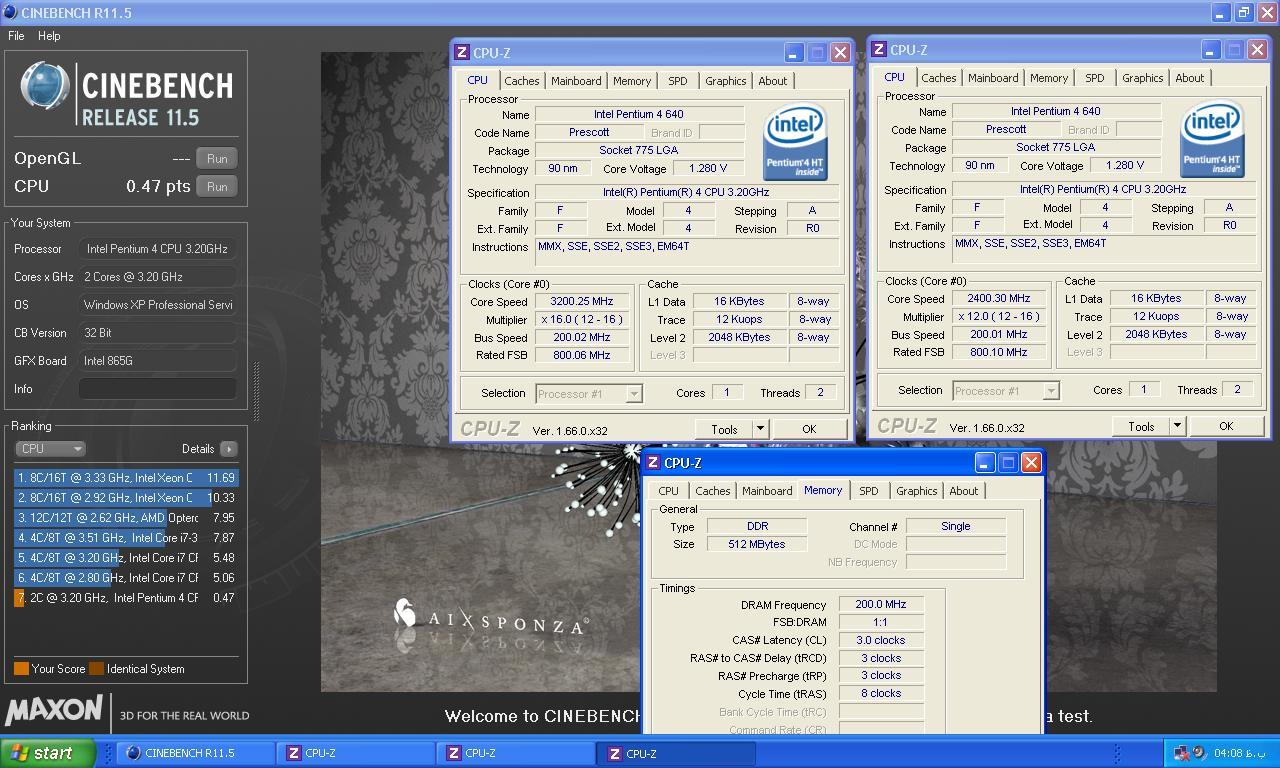The width and height of the screenshot is (1280, 768).
Task: Click the orange Your Score legend square
Action: pos(21,669)
